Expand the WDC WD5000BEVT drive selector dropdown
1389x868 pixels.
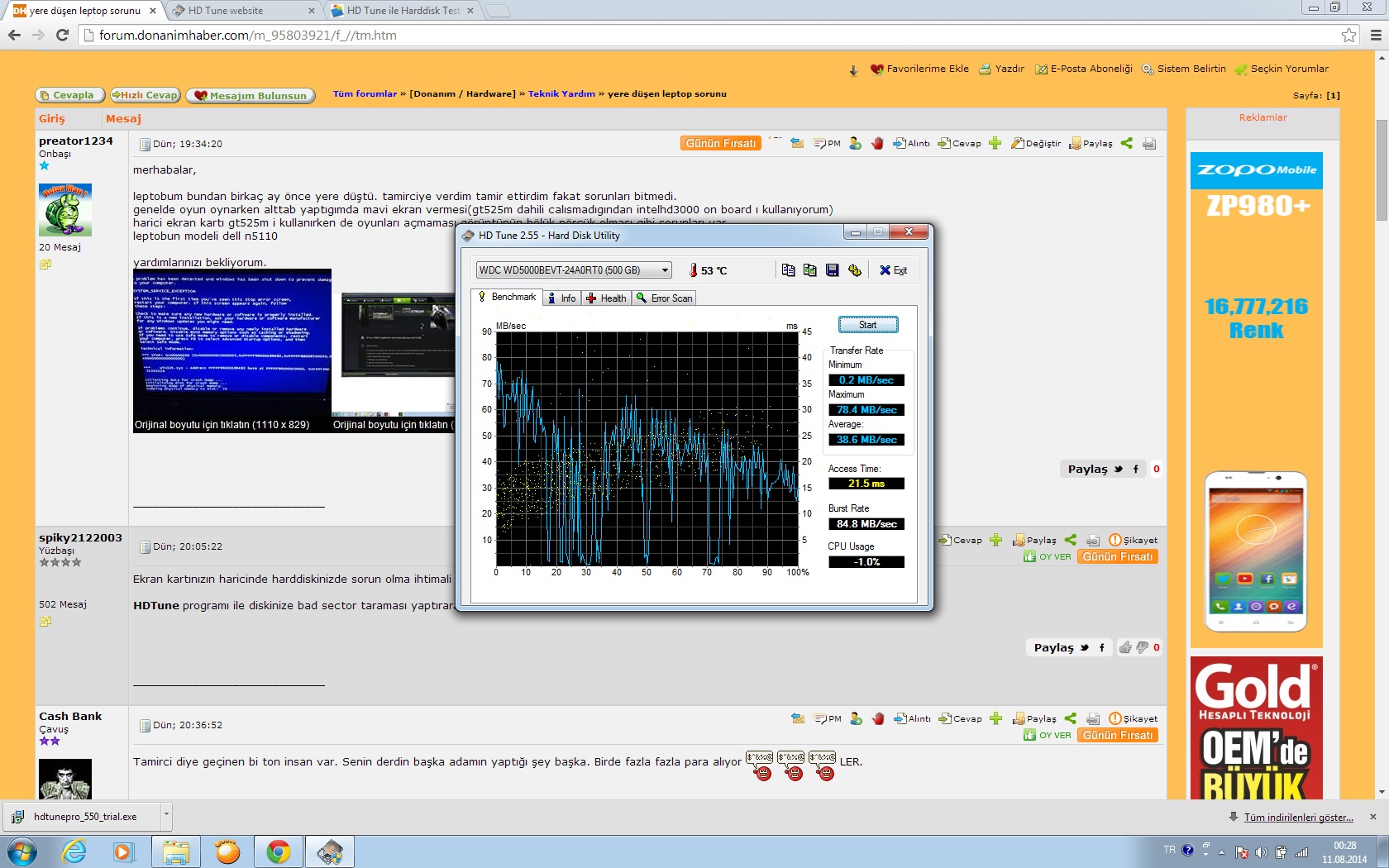tap(664, 270)
